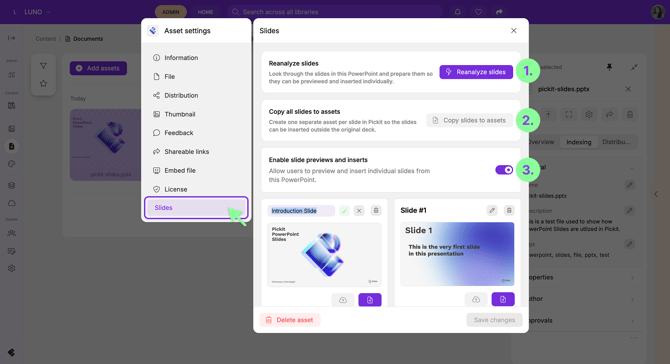Screen dimensions: 670x364
Task: Switch to the Indexing tab
Action: point(579,142)
